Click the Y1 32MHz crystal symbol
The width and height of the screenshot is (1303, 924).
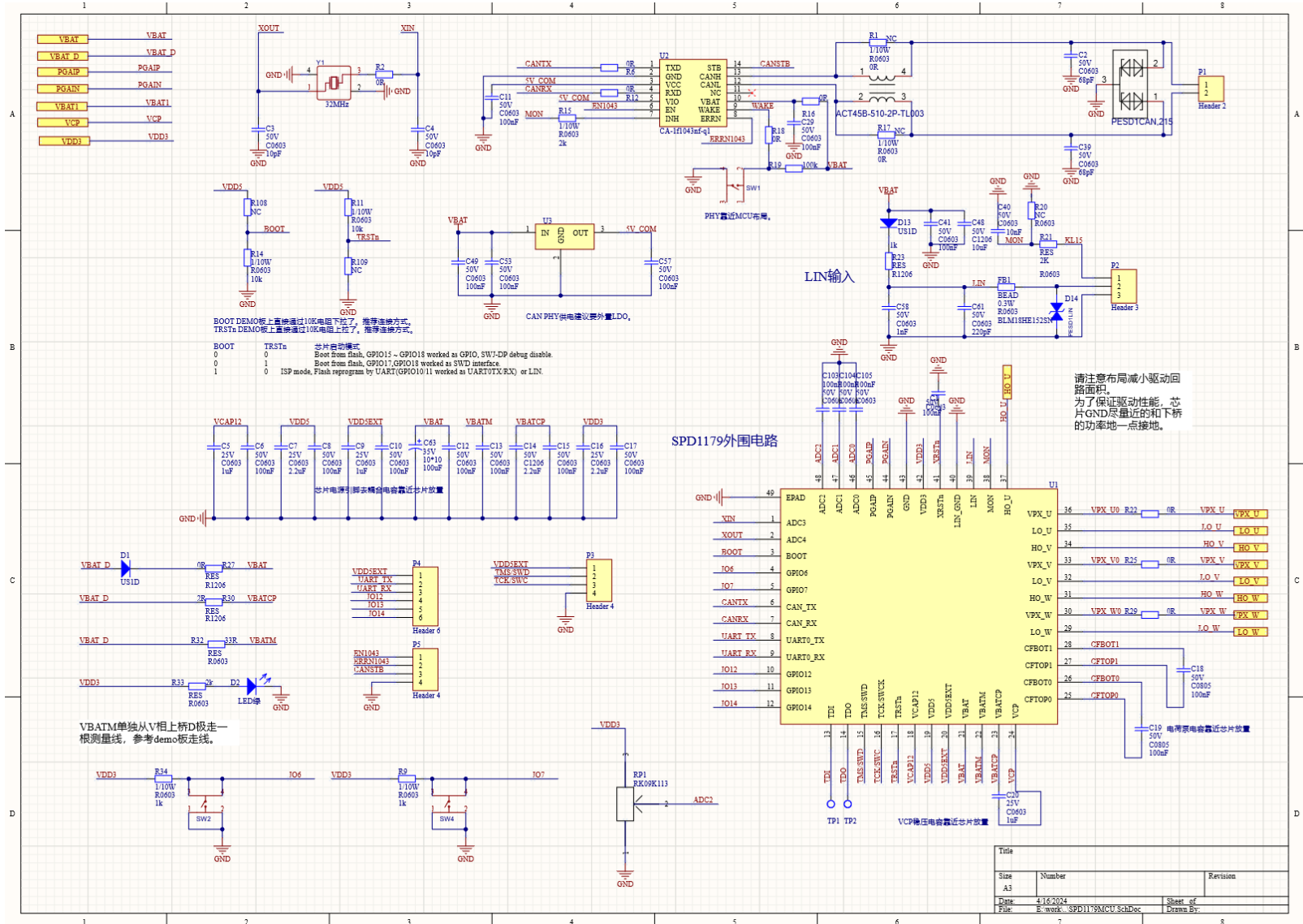(334, 83)
